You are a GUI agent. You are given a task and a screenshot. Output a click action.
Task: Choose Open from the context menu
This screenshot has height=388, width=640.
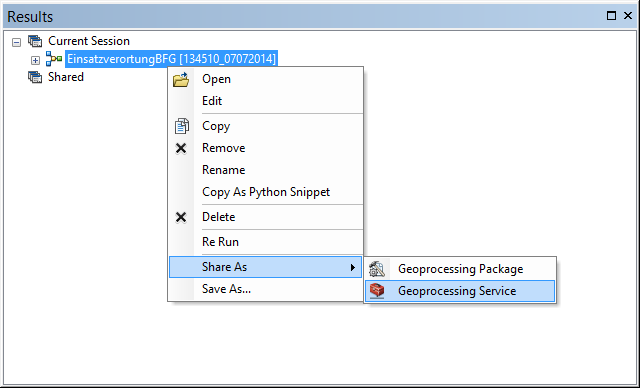(x=266, y=79)
